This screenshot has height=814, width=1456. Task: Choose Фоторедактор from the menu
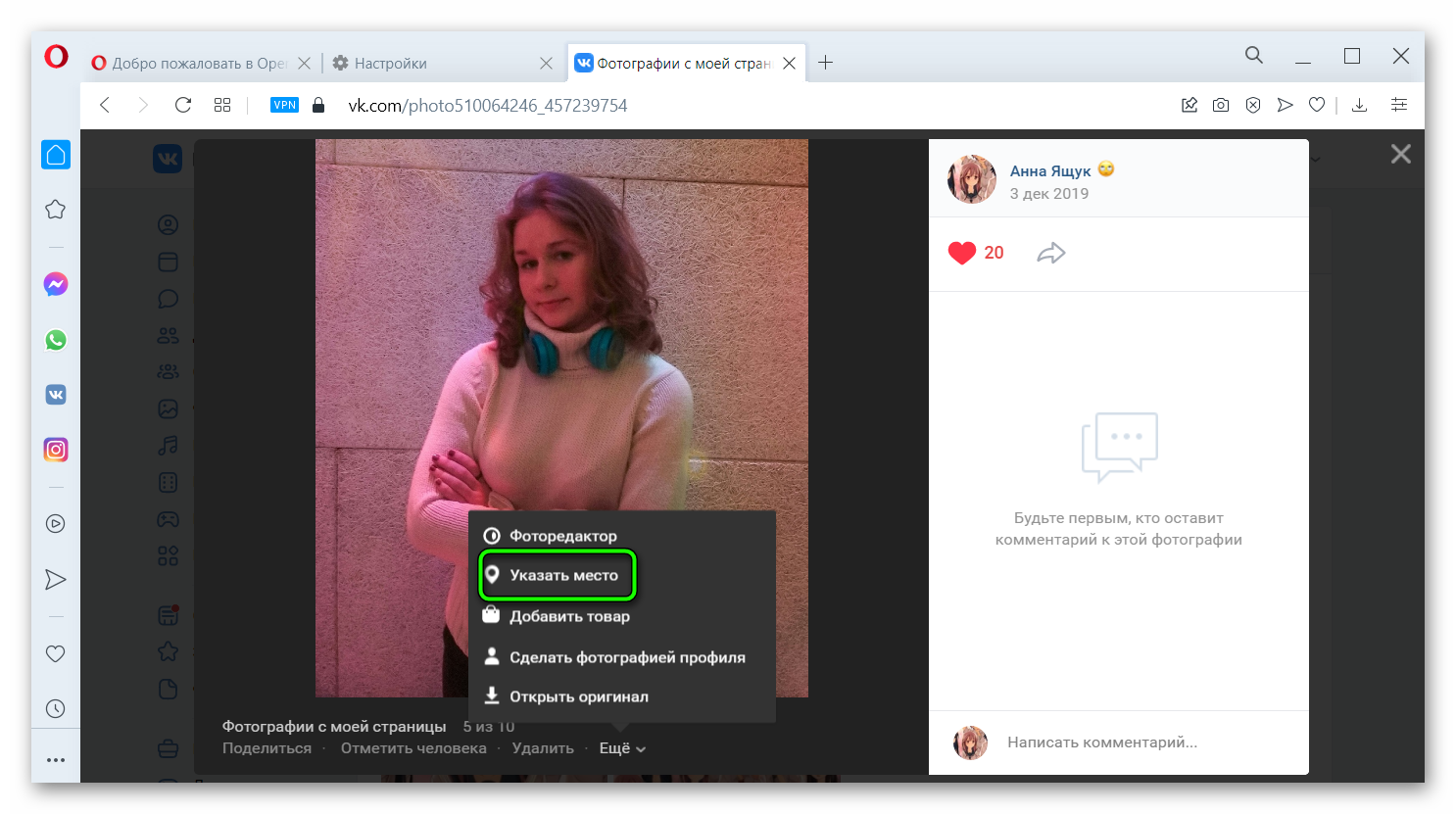click(x=562, y=536)
